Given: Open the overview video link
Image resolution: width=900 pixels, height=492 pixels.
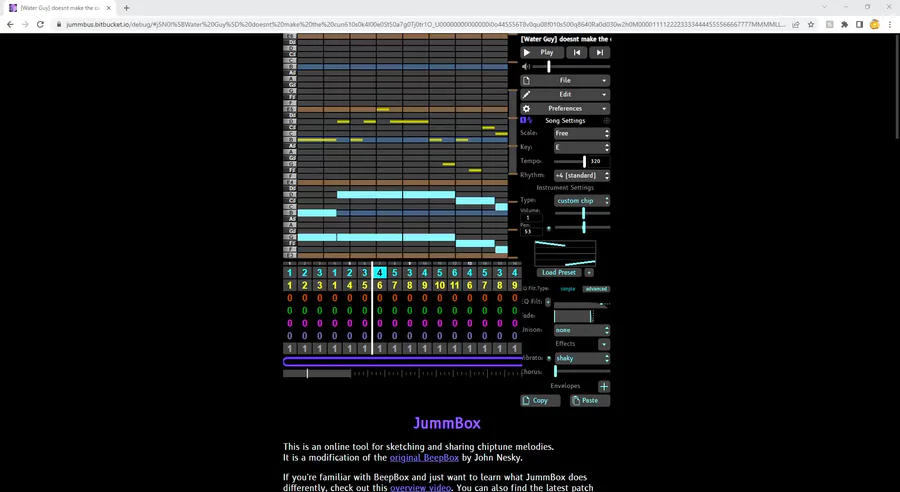Looking at the screenshot, I should point(420,487).
